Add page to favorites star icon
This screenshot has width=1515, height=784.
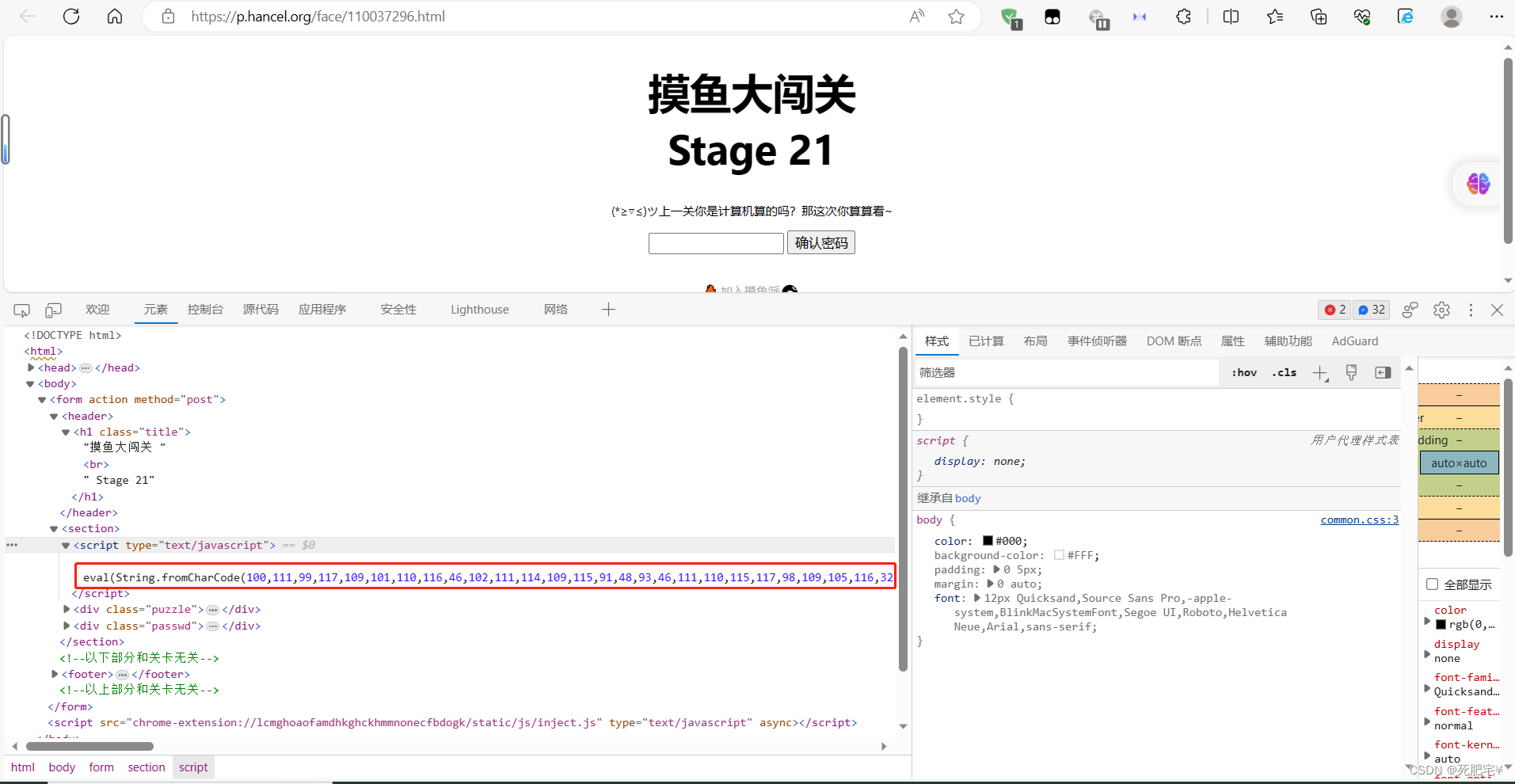tap(957, 17)
